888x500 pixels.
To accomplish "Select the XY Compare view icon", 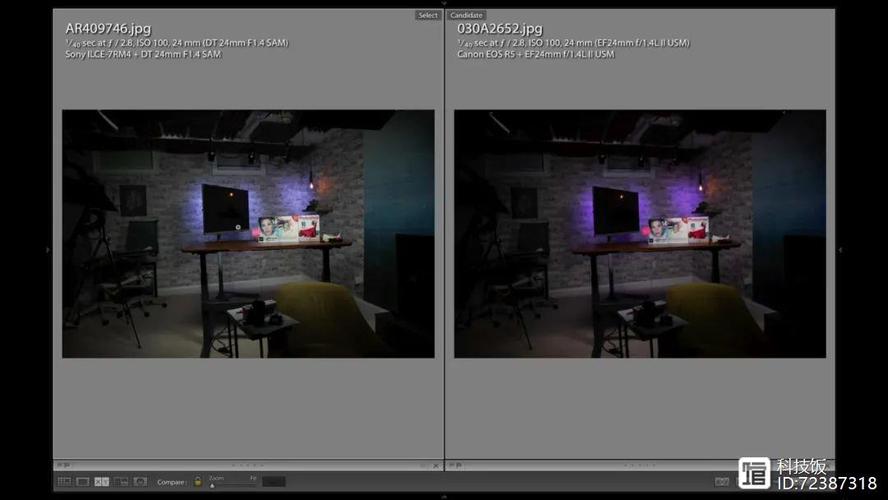I will pos(102,482).
